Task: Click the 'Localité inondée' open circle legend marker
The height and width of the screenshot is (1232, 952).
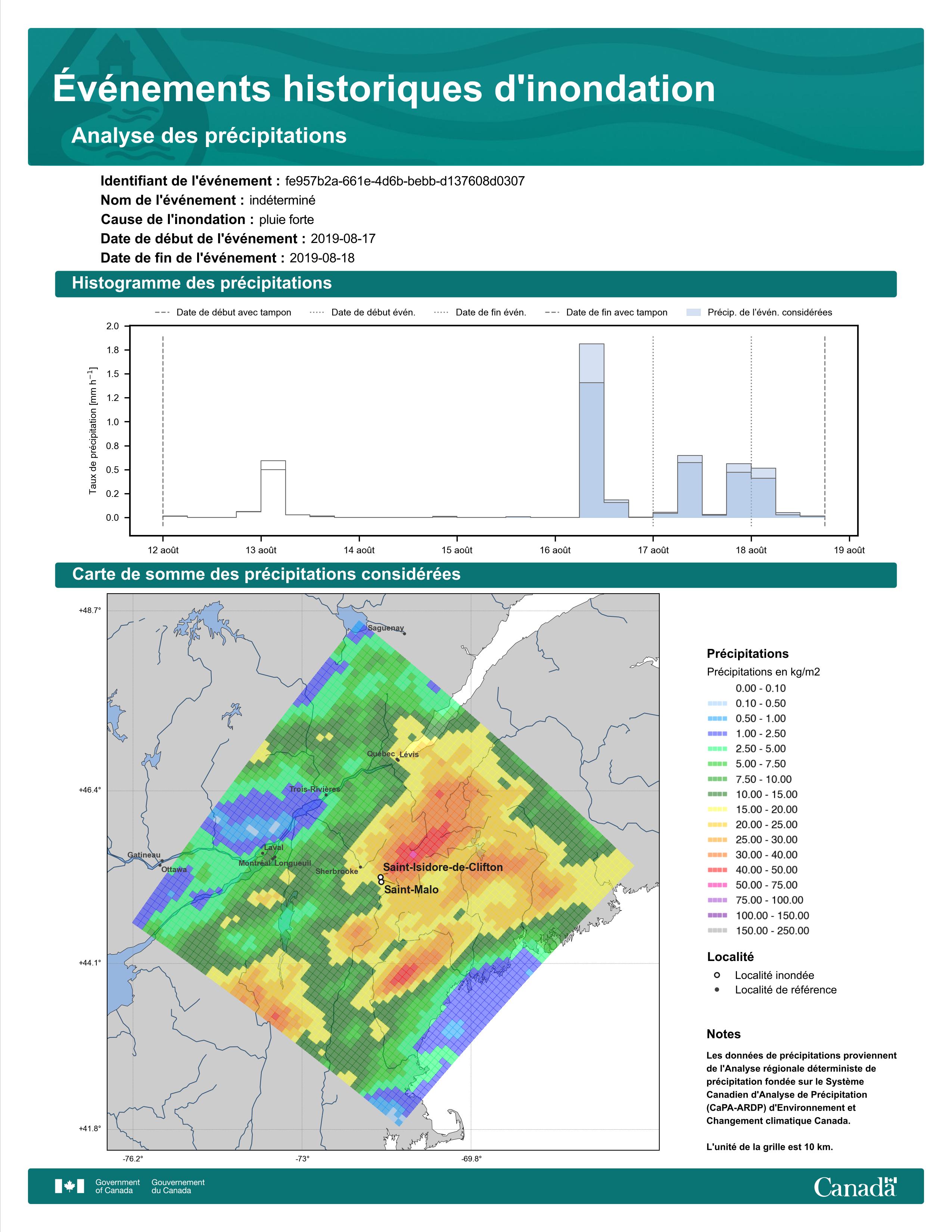Action: pos(717,975)
